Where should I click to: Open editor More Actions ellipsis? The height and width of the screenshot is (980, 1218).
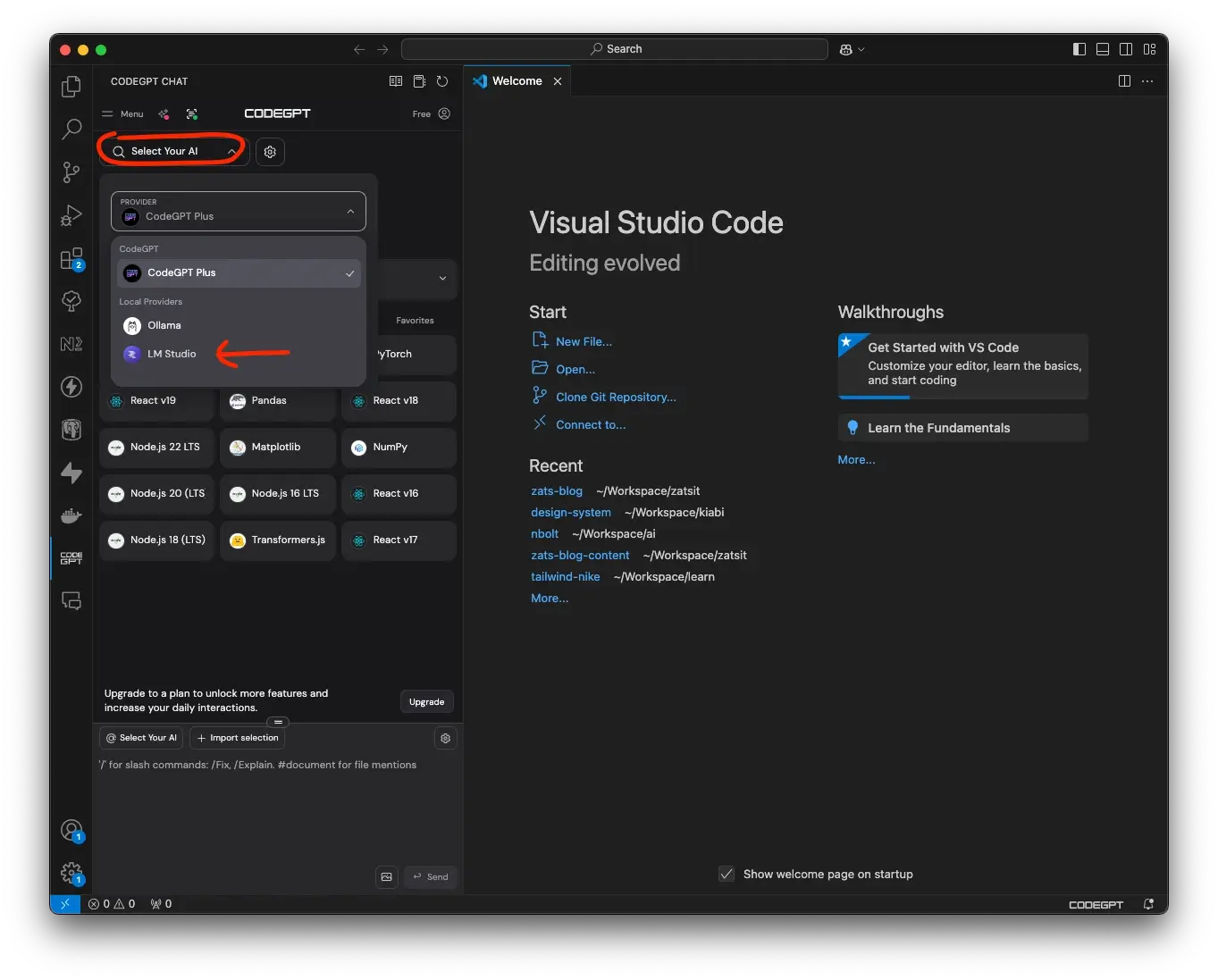point(1147,81)
